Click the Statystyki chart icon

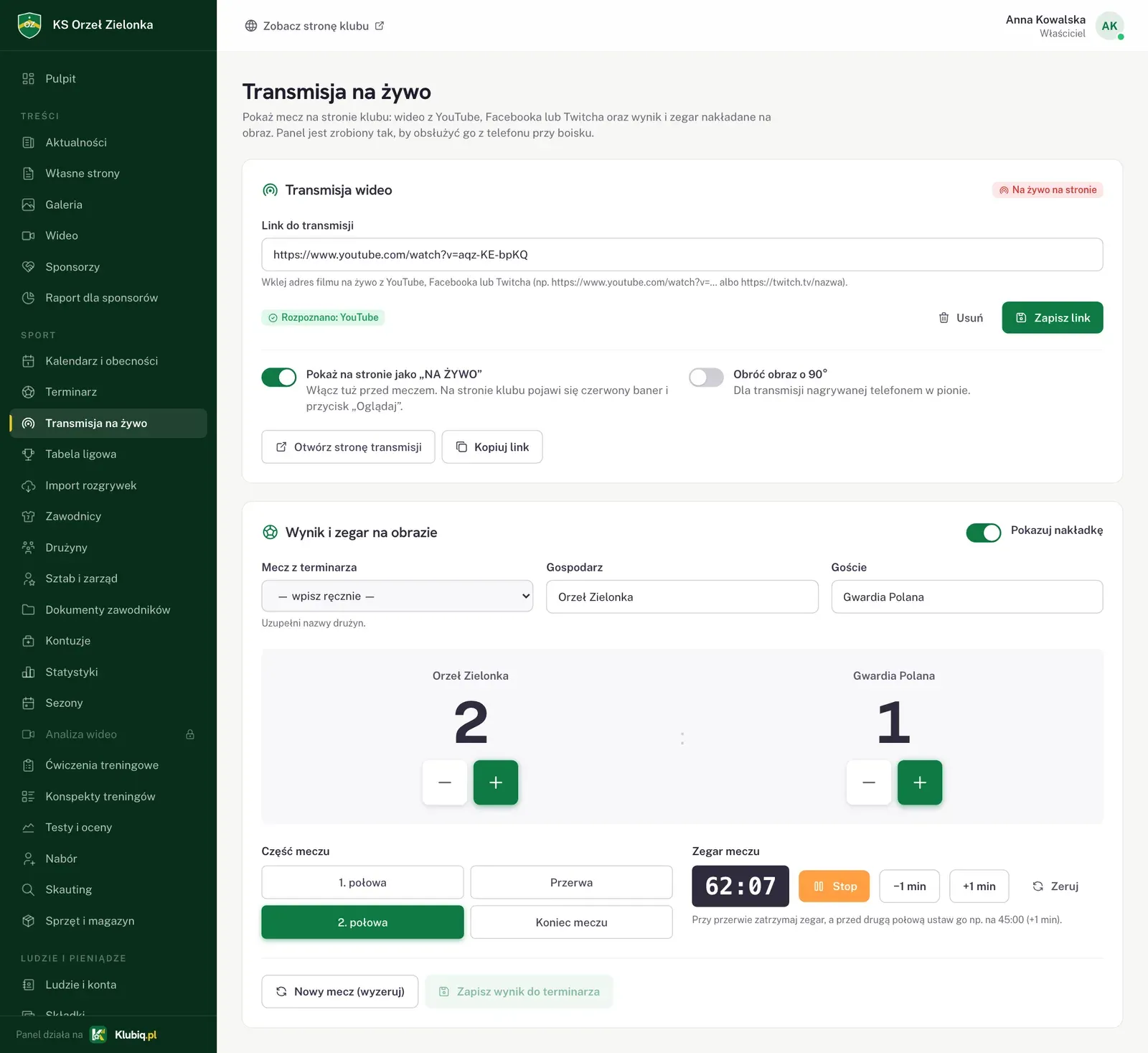pos(29,673)
